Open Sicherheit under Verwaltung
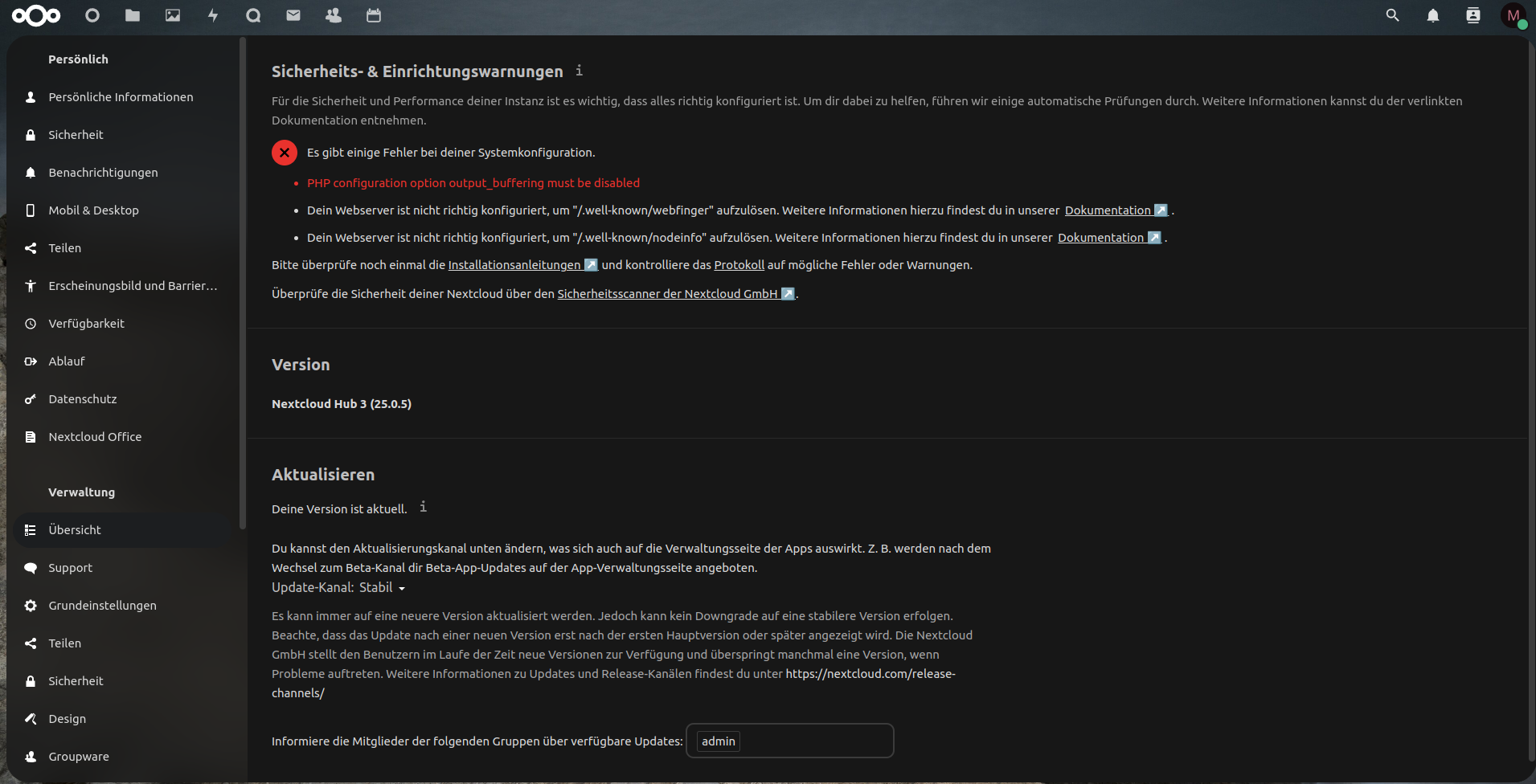Image resolution: width=1536 pixels, height=784 pixels. pyautogui.click(x=122, y=681)
